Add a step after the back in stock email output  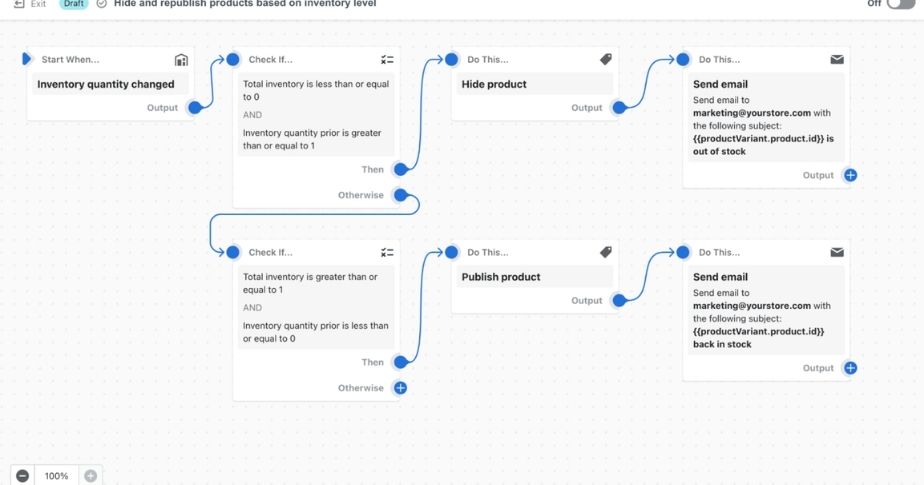click(850, 368)
